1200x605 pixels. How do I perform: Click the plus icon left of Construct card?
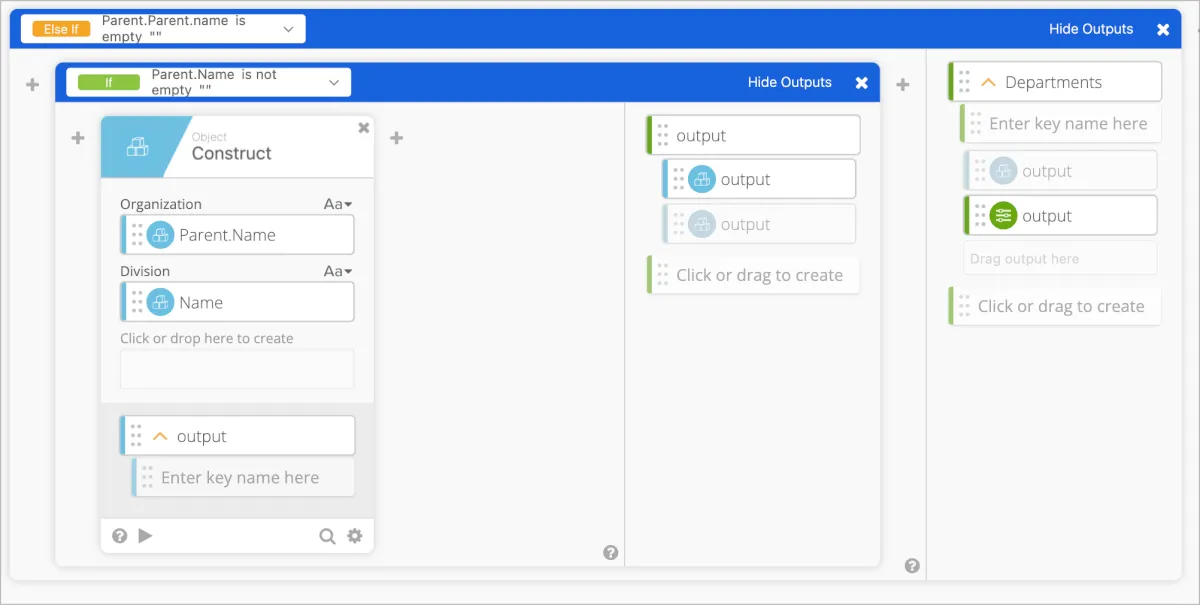pos(78,138)
